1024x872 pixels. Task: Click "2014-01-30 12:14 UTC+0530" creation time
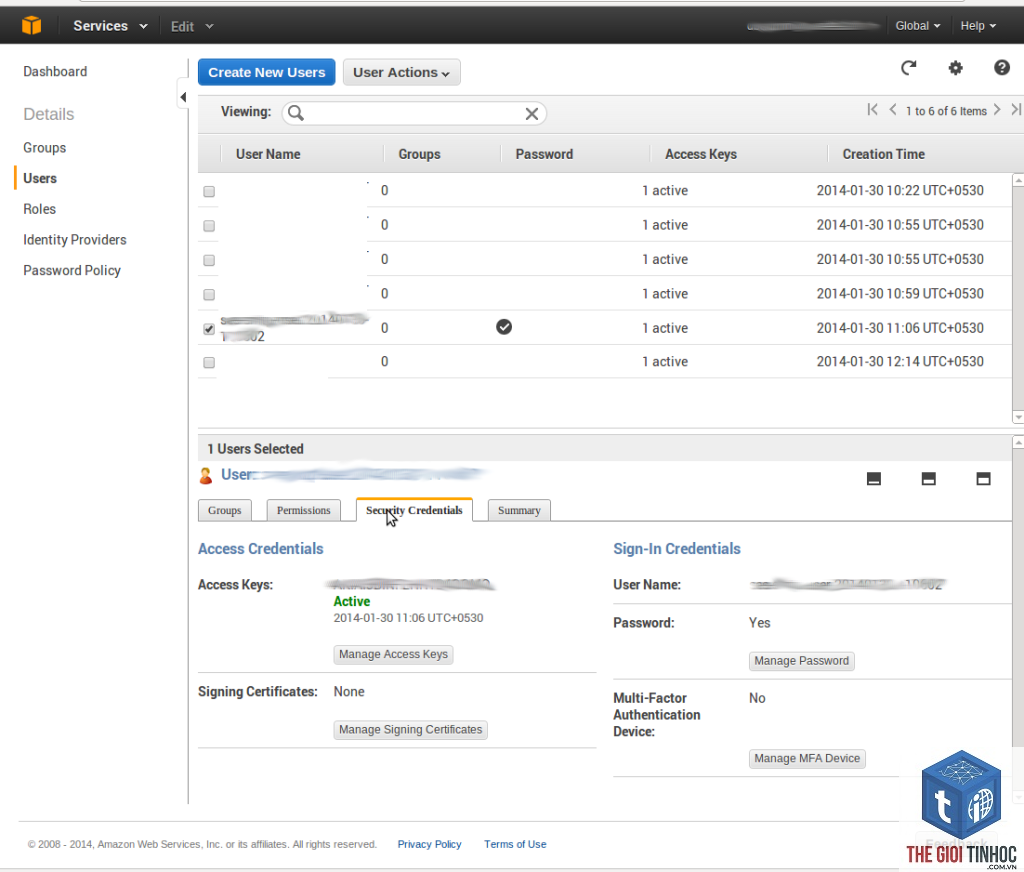click(x=900, y=361)
